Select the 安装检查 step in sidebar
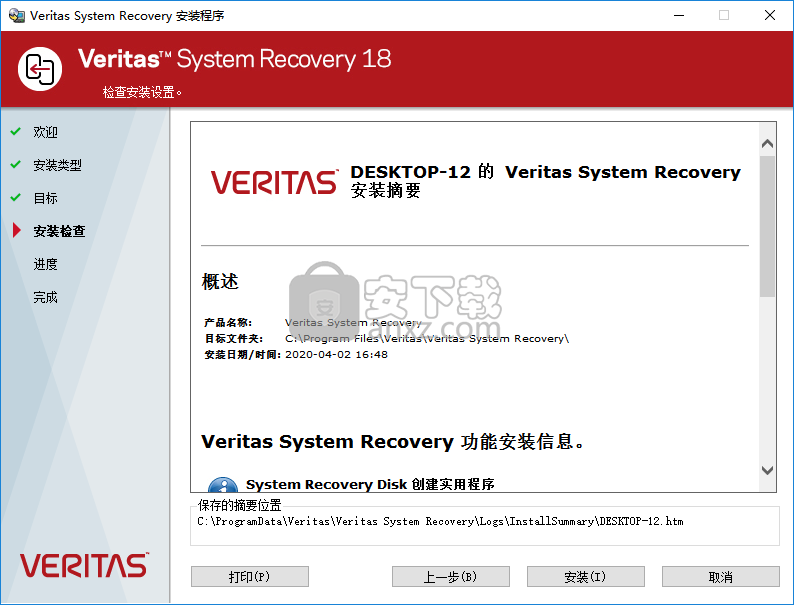This screenshot has height=605, width=794. pos(59,231)
